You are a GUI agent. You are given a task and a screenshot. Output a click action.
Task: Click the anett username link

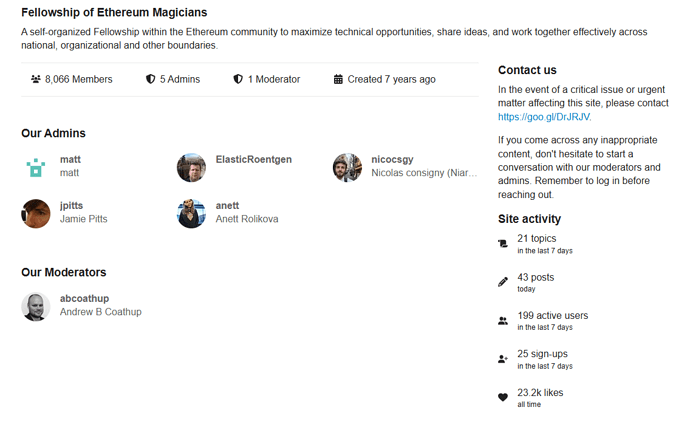227,206
